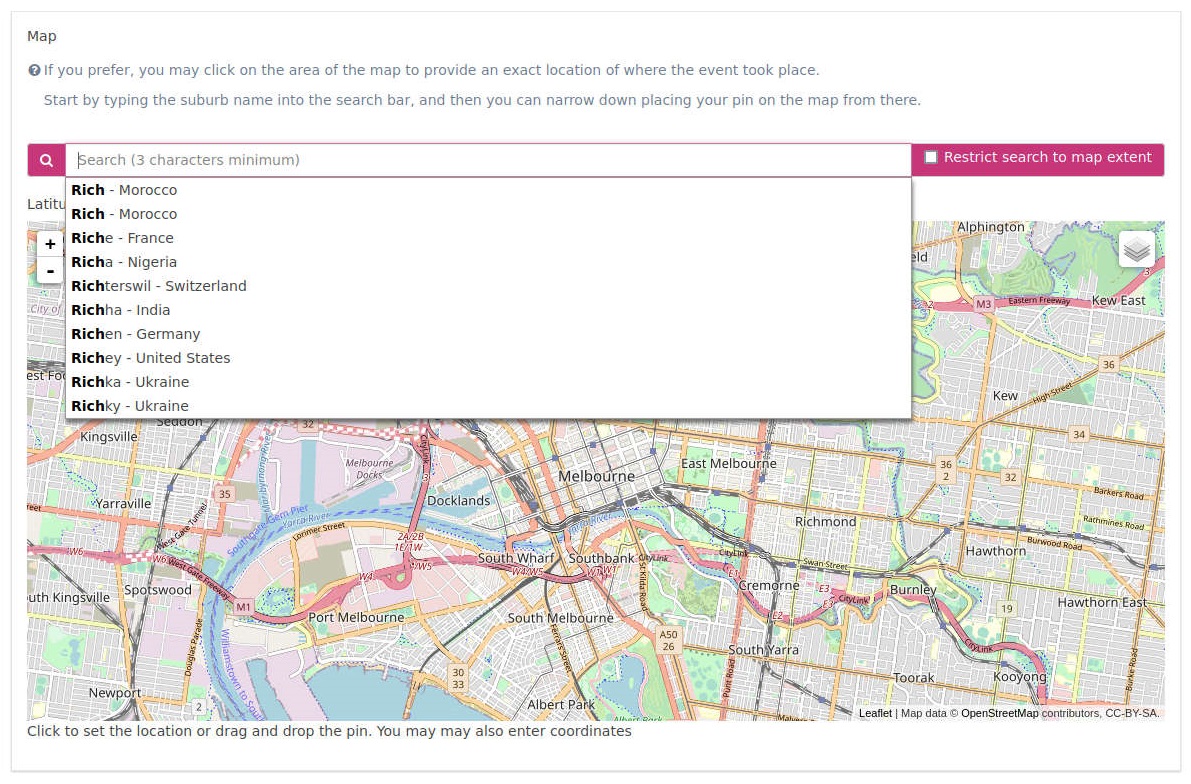Viewport: 1191px width, 784px height.
Task: Click the magnifying glass search button
Action: pos(46,160)
